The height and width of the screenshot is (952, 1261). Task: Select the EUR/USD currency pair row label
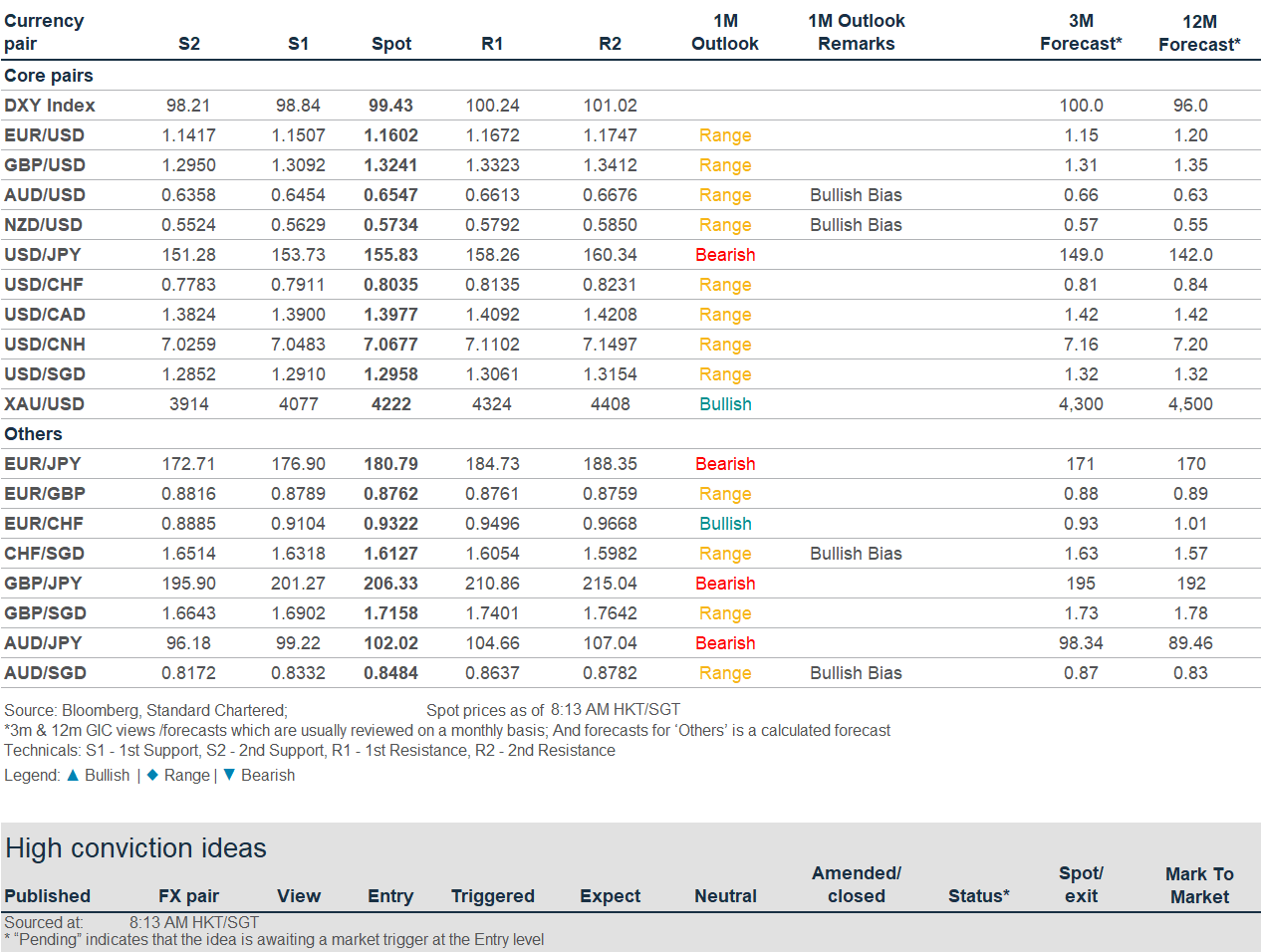click(45, 135)
